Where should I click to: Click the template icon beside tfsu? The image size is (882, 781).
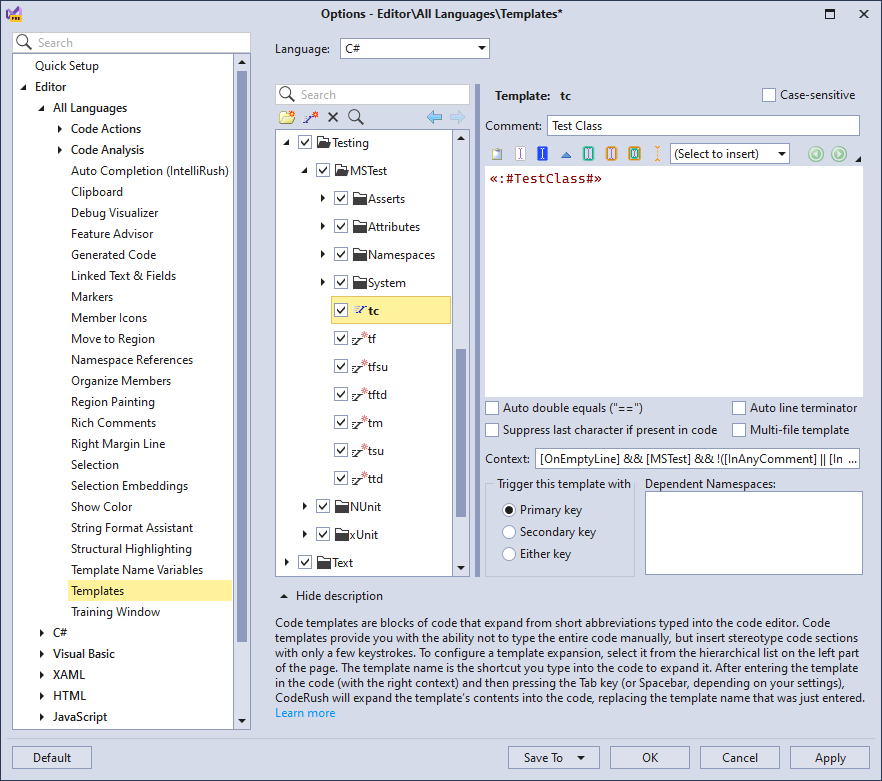coord(359,366)
